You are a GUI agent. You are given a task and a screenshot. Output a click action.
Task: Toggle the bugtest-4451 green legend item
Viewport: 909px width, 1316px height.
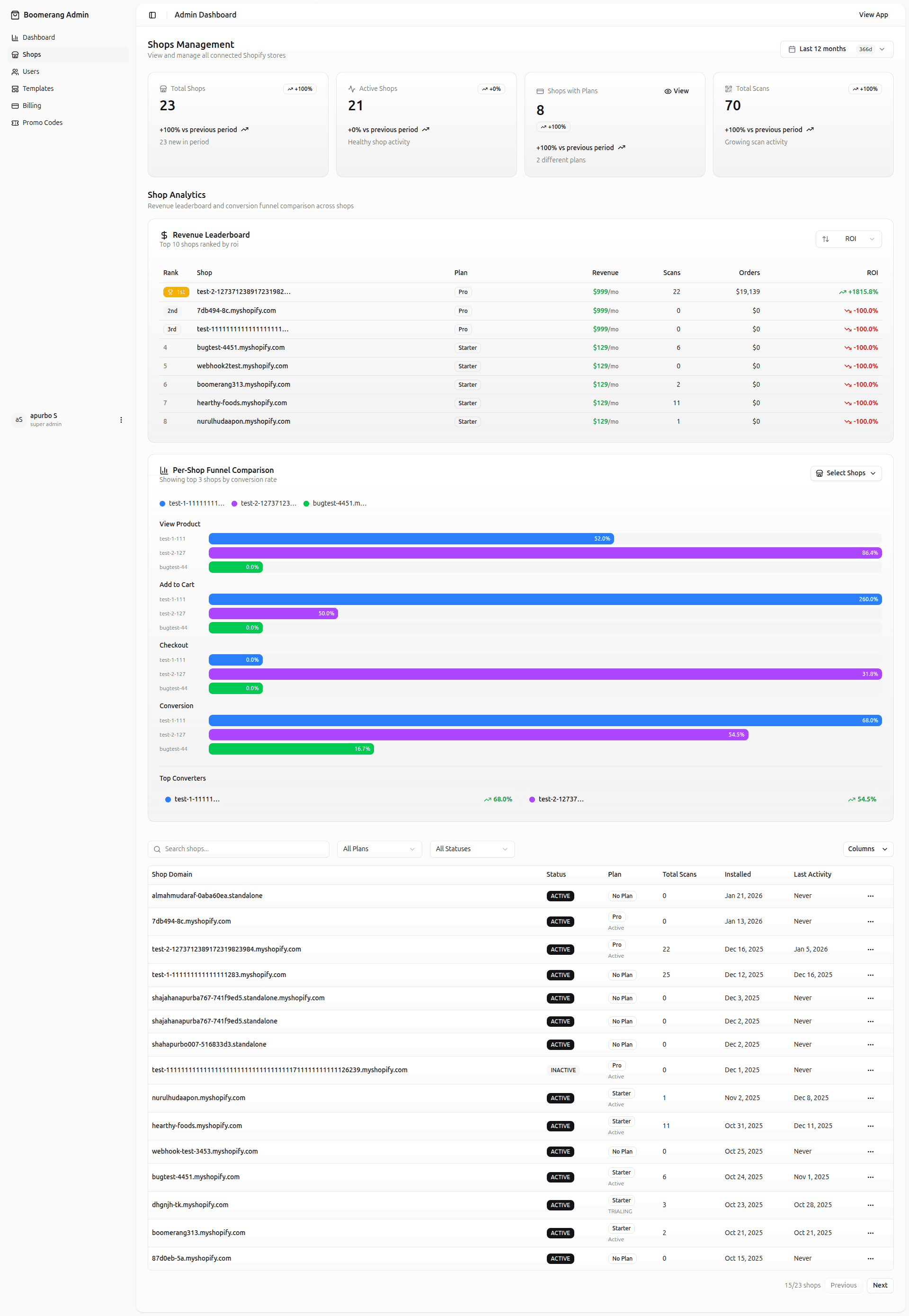coord(335,503)
